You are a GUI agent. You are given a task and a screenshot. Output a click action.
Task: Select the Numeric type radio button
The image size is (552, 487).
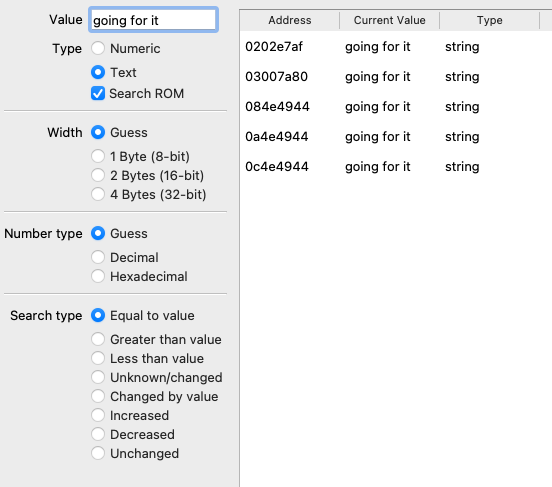[98, 48]
